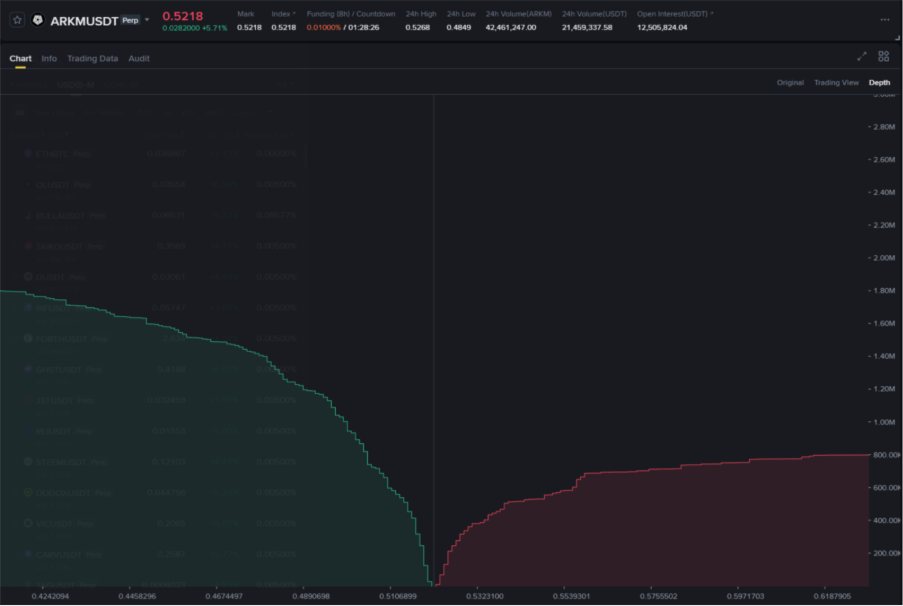Favorite ARKMUSDT with the star icon
The height and width of the screenshot is (606, 903).
coord(17,19)
